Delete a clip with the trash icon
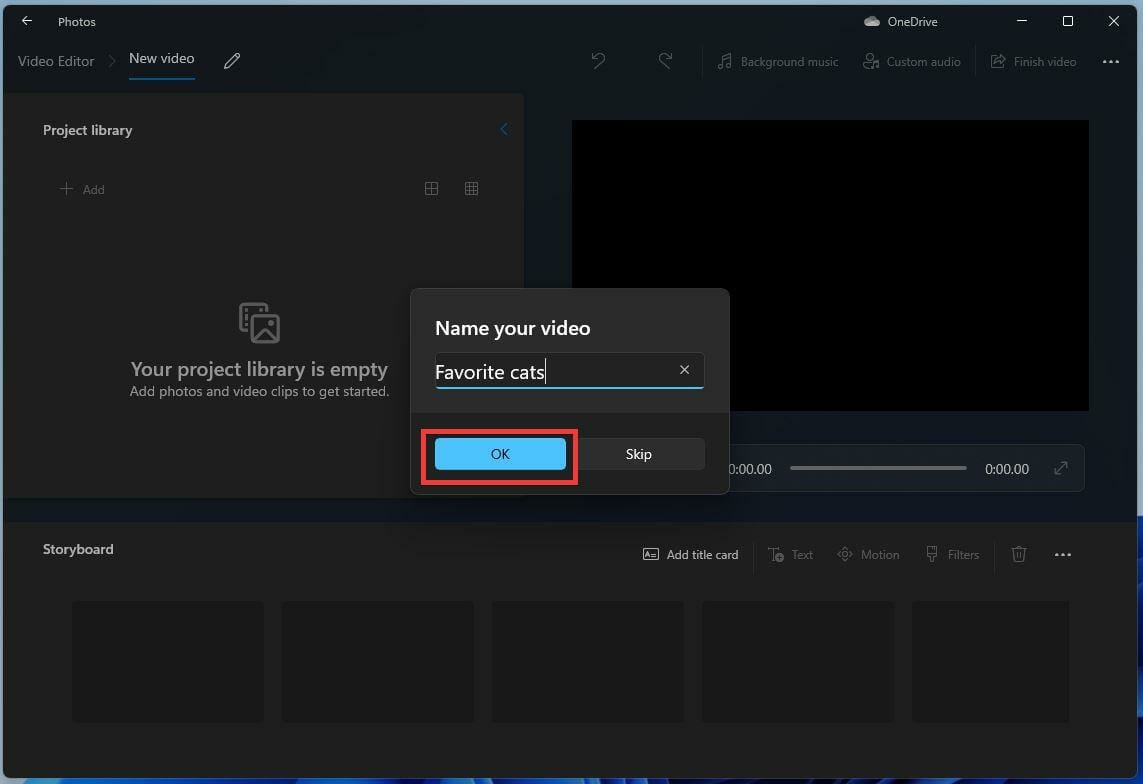 (1018, 554)
